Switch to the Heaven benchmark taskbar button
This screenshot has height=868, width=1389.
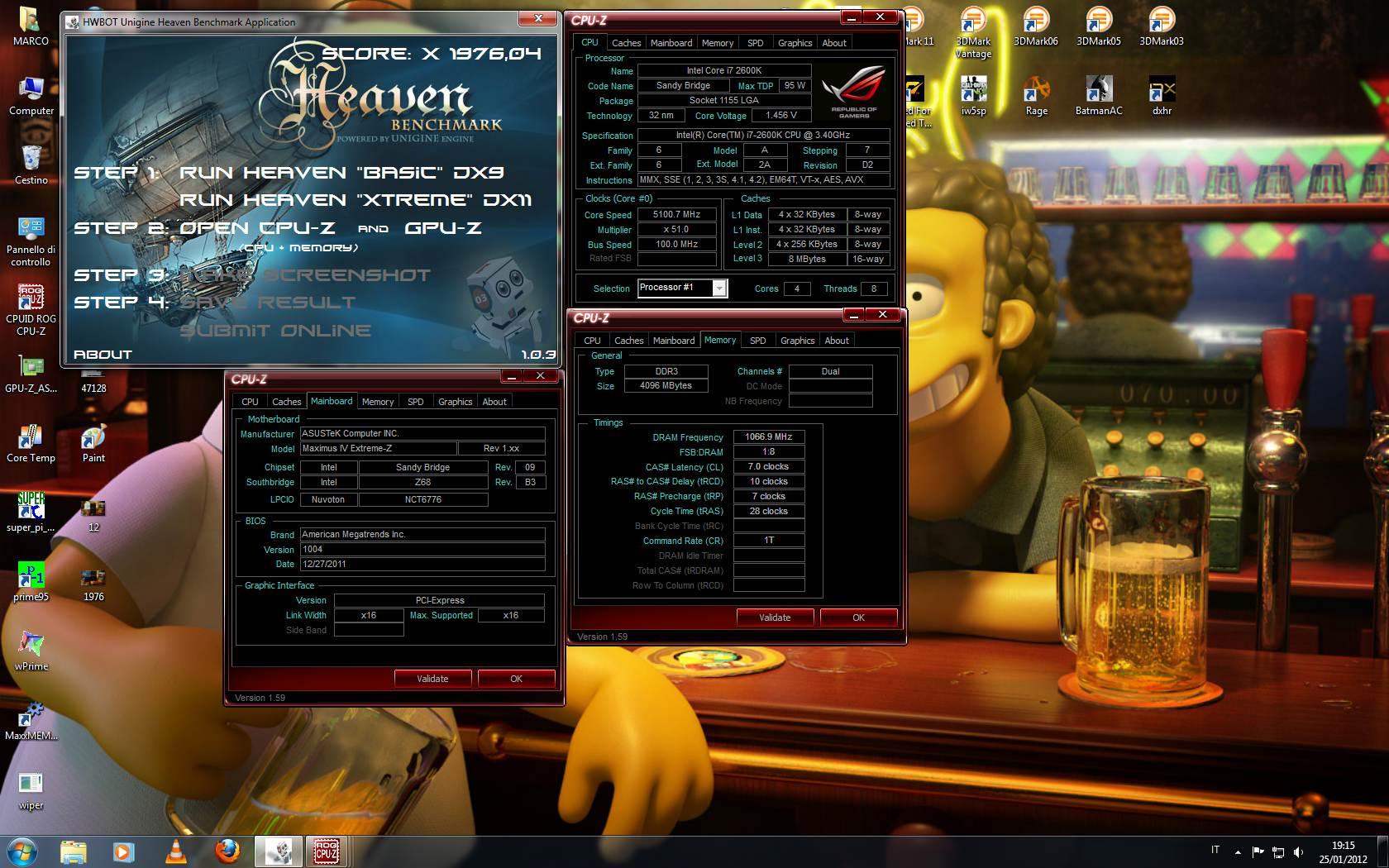pos(278,851)
